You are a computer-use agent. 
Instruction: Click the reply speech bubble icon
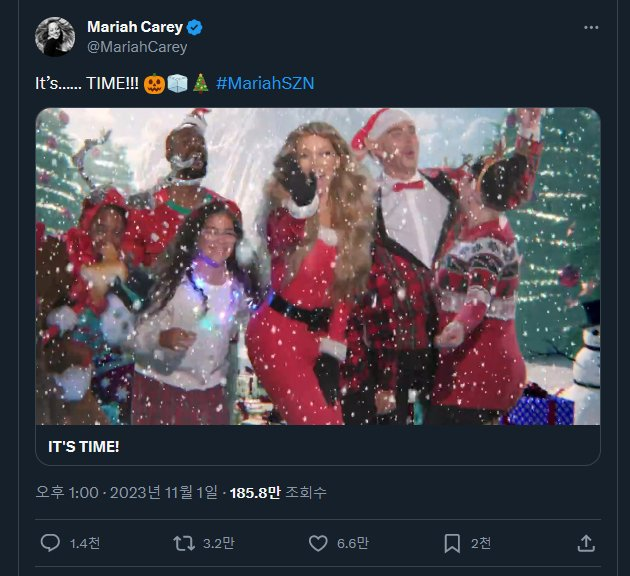[x=50, y=543]
